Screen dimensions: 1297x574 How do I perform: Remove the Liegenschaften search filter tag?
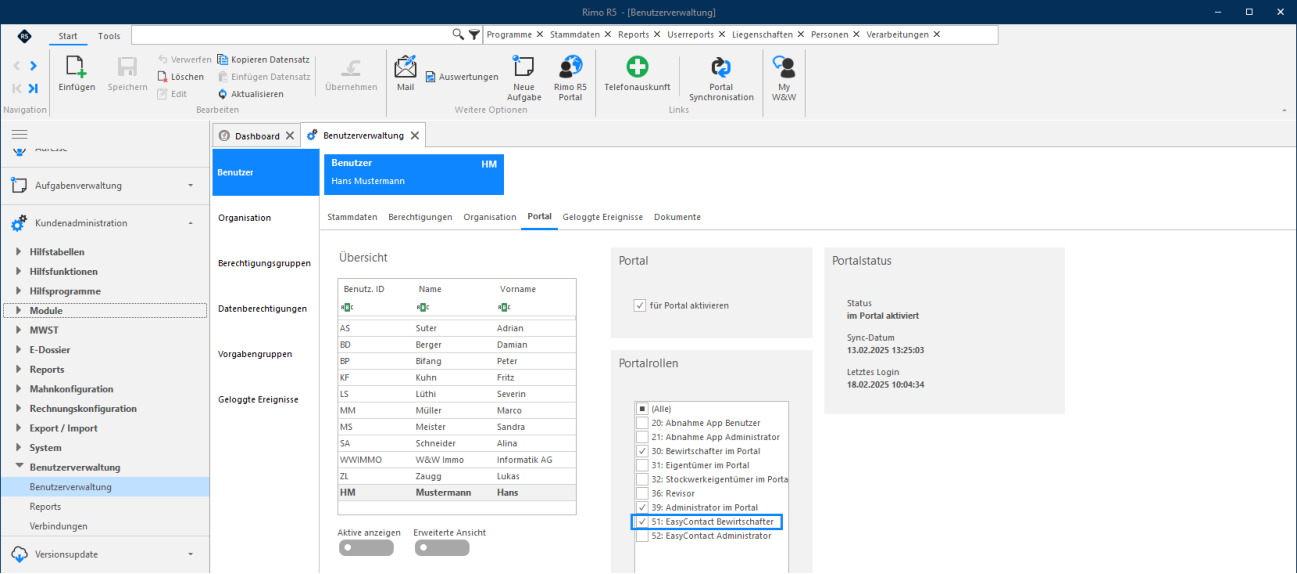(800, 34)
